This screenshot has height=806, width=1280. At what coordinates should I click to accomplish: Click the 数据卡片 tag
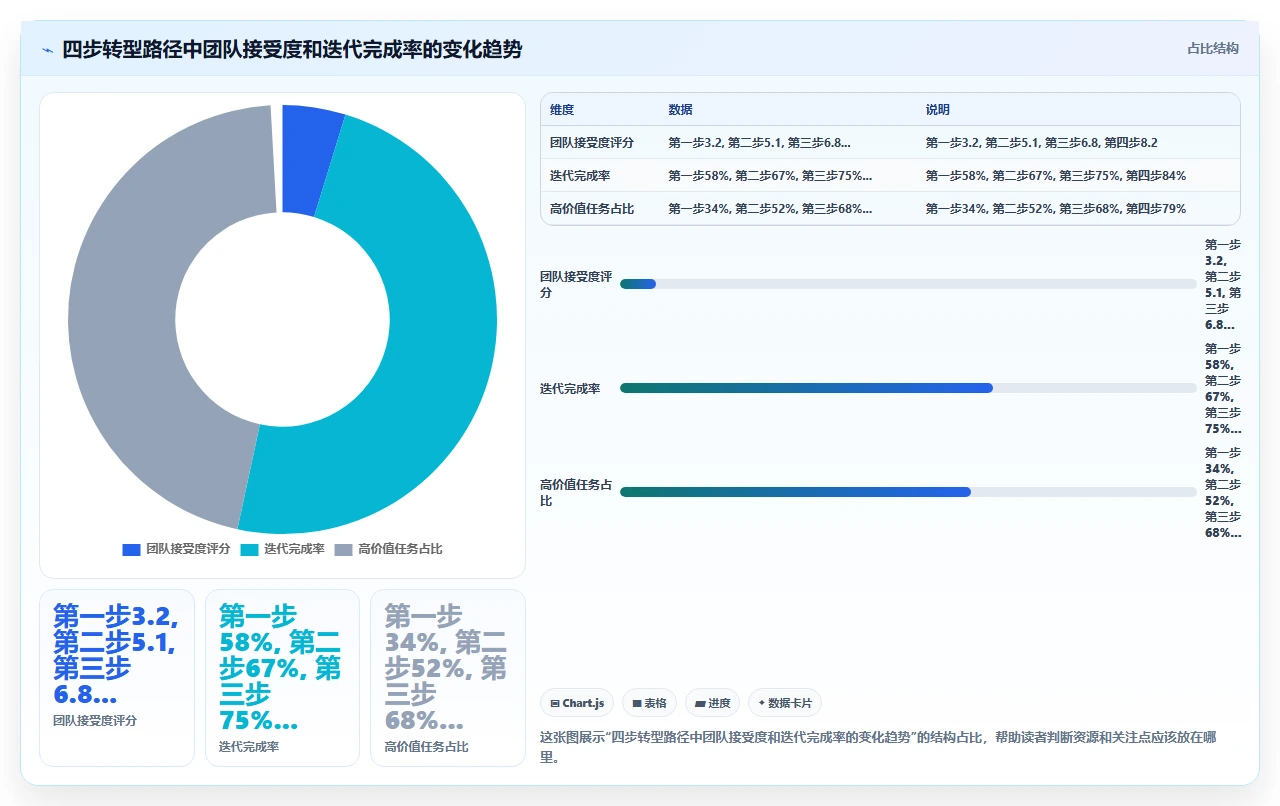(785, 703)
